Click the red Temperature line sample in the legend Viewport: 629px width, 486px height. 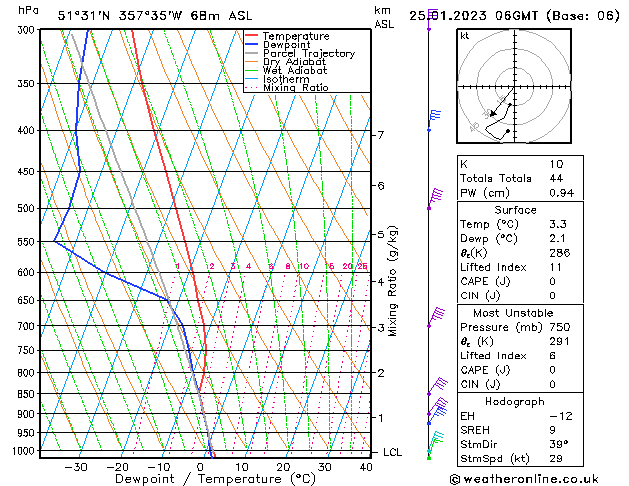(252, 36)
